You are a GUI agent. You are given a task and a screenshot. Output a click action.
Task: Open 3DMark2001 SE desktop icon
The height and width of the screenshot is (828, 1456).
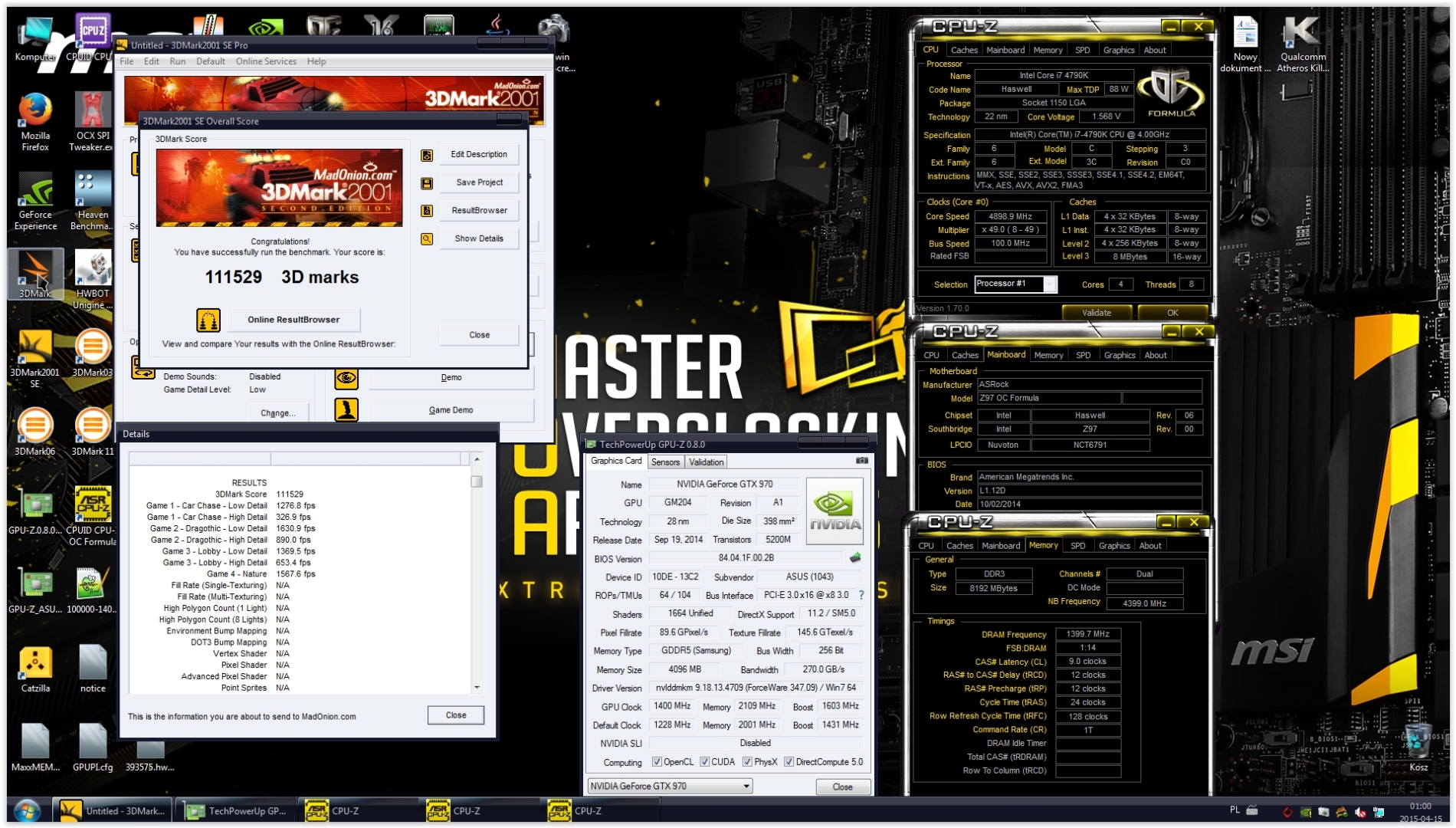point(35,359)
